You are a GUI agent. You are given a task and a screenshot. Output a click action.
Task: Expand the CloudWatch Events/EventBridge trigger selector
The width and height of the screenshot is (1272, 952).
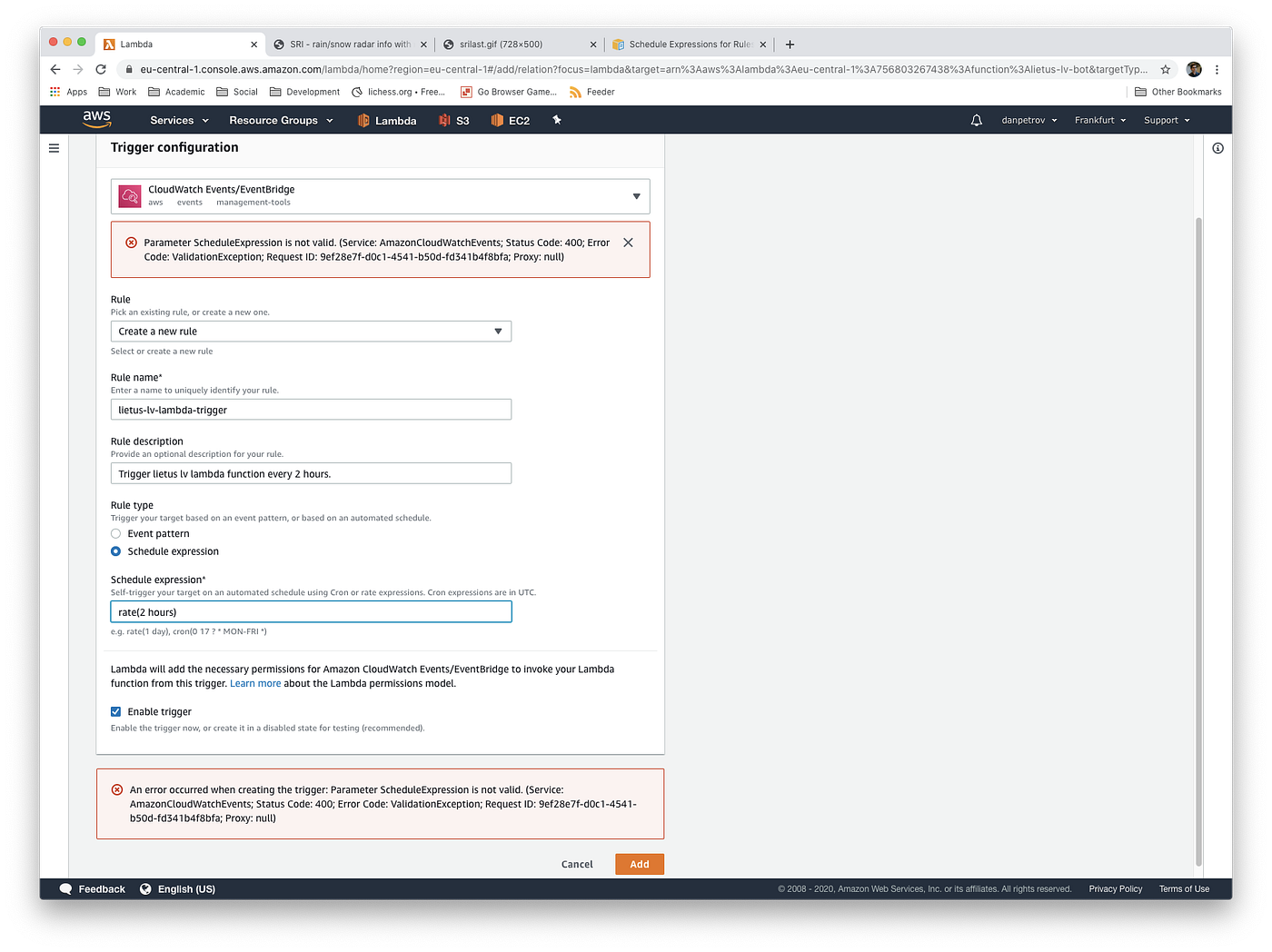pyautogui.click(x=636, y=195)
